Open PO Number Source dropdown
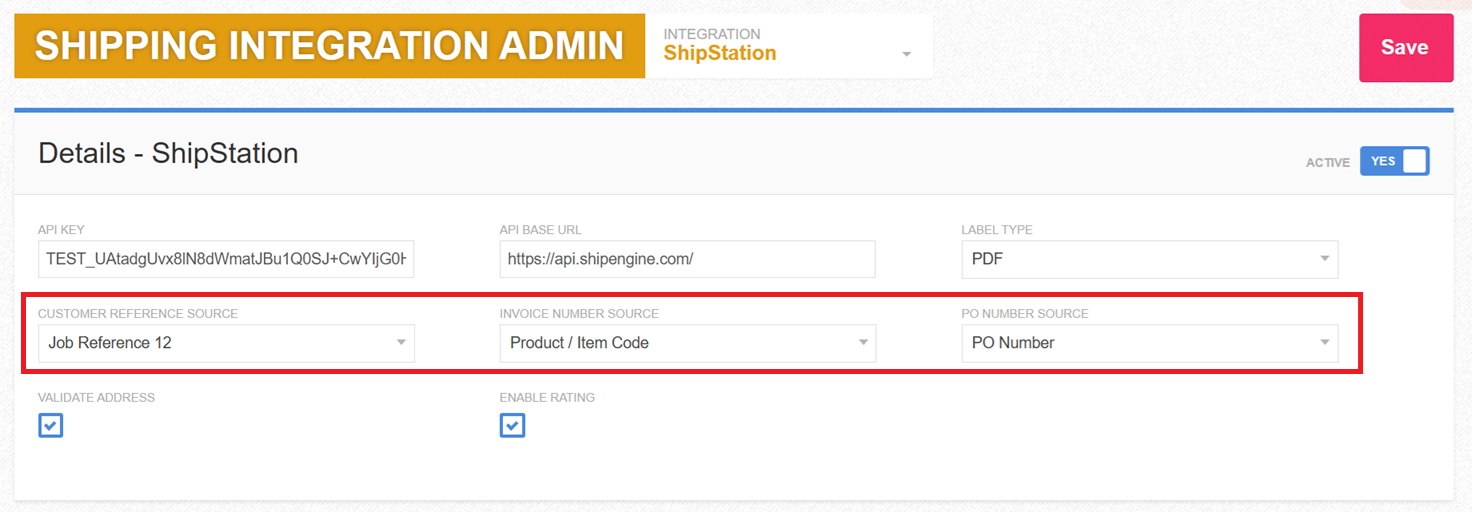The image size is (1472, 512). [1150, 343]
